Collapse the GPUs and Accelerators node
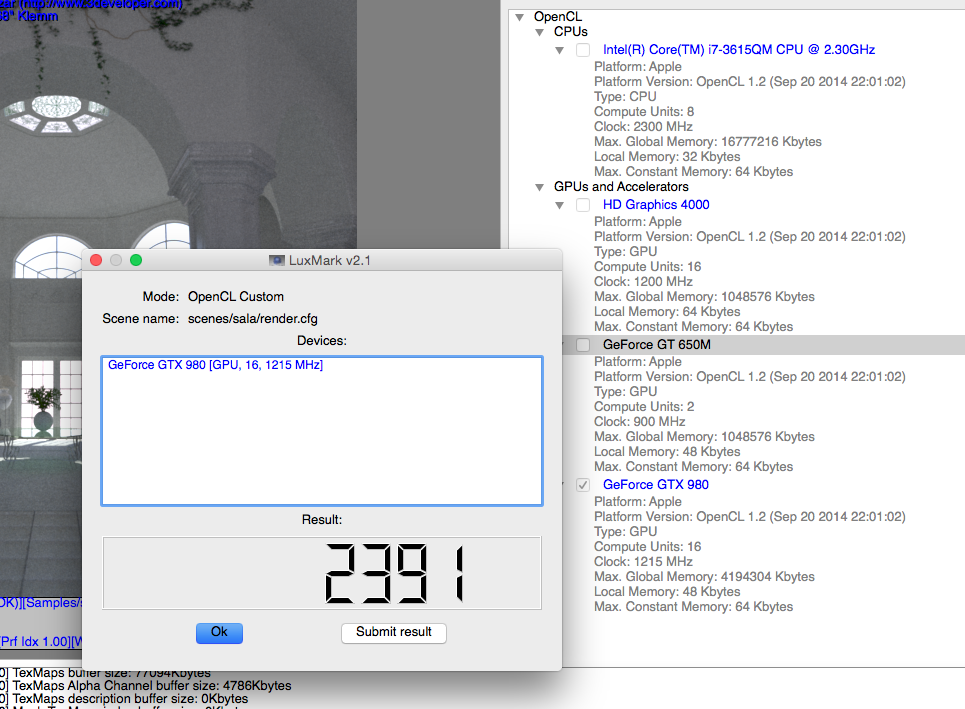The image size is (965, 709). tap(540, 187)
